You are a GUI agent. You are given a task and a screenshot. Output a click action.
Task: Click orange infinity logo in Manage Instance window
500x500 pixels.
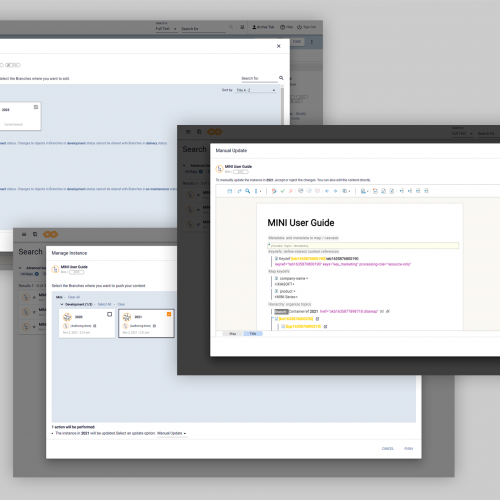tap(51, 234)
